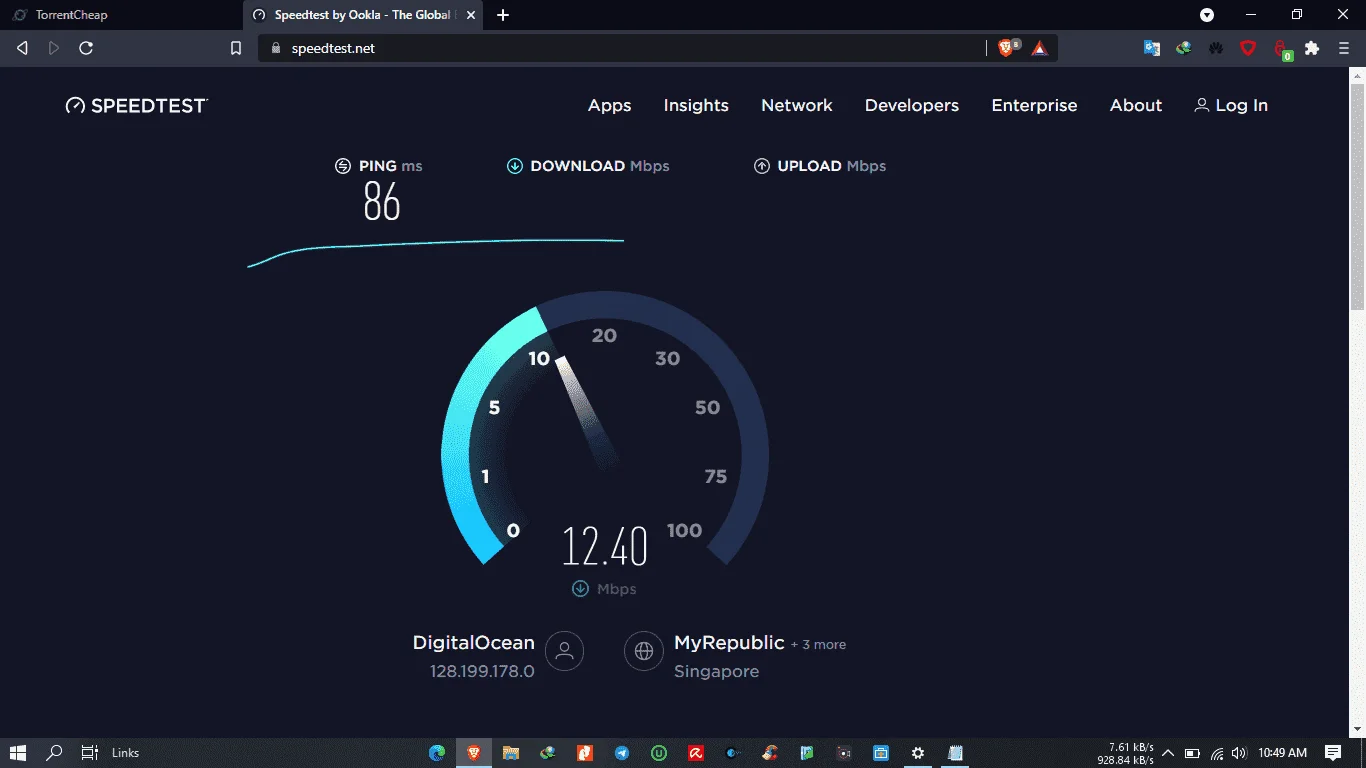This screenshot has width=1366, height=768.
Task: Click the padlock site information icon
Action: (277, 48)
